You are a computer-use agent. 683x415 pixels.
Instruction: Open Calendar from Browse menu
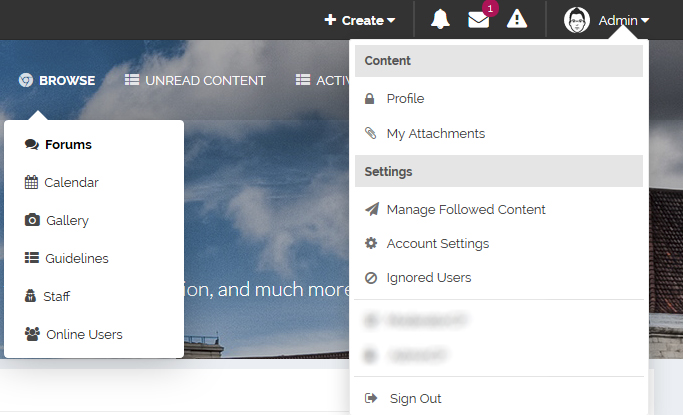[61, 182]
